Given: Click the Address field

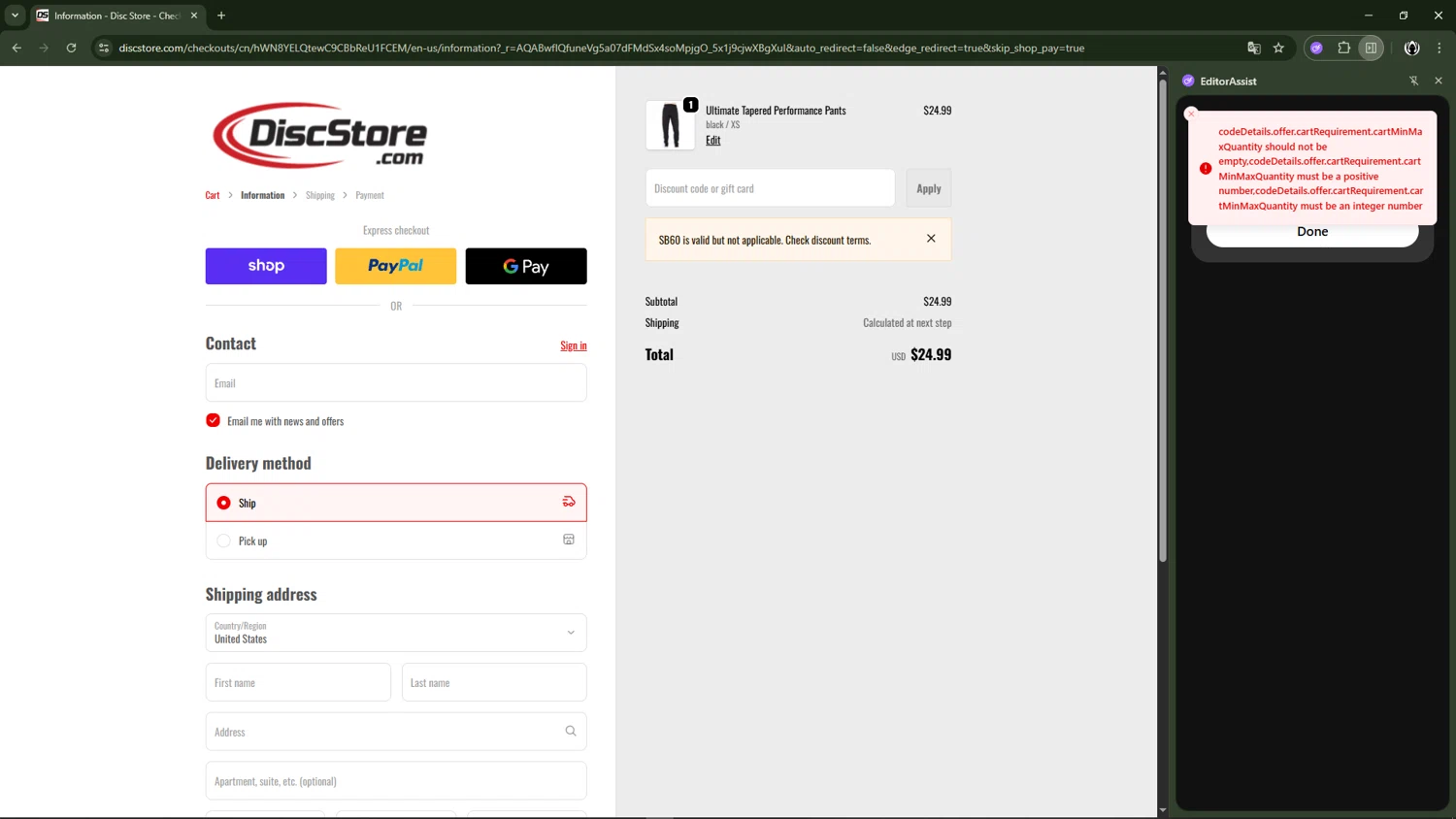Looking at the screenshot, I should [x=396, y=732].
